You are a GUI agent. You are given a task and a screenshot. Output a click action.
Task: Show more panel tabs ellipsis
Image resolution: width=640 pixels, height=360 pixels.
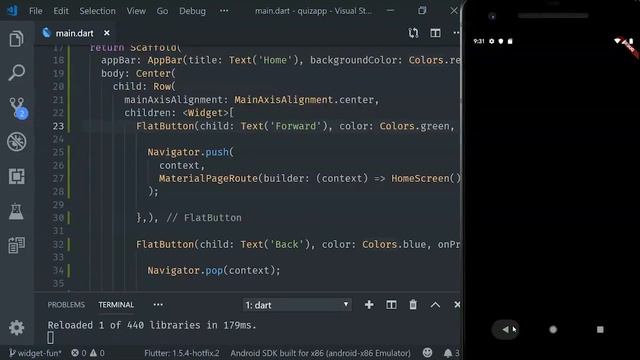coord(158,304)
